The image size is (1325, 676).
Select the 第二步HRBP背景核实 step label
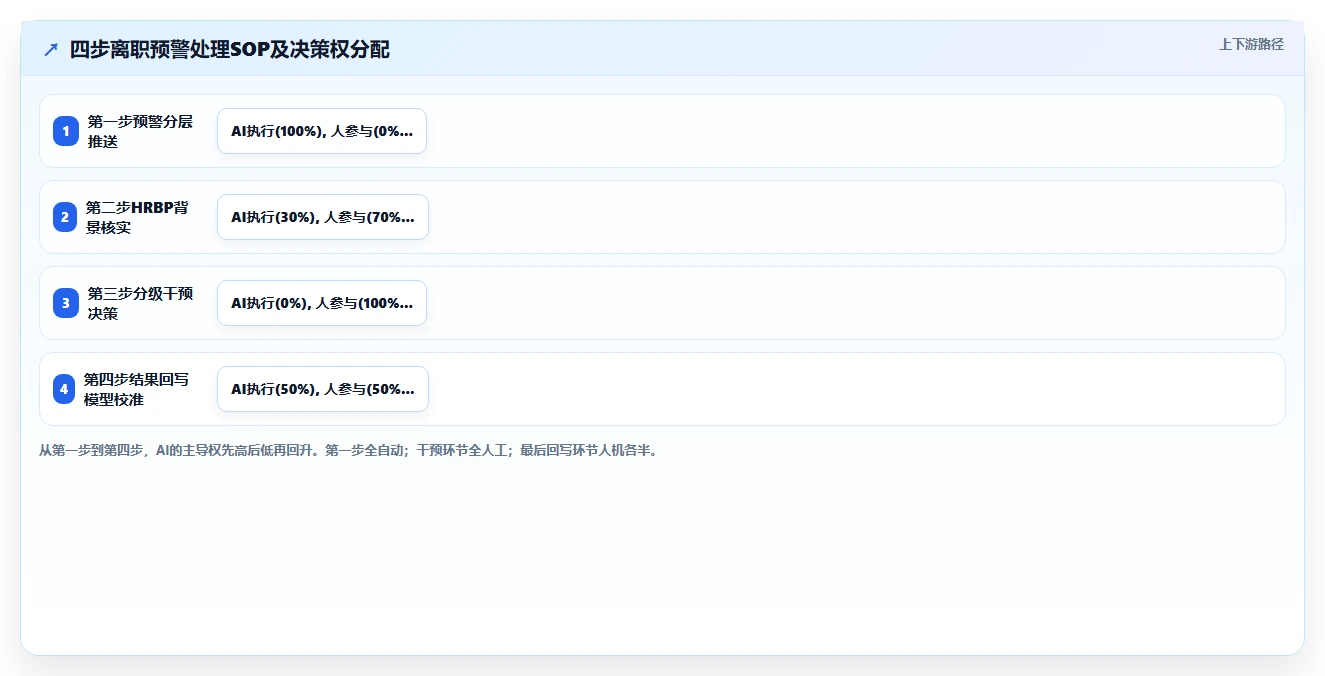(x=137, y=217)
